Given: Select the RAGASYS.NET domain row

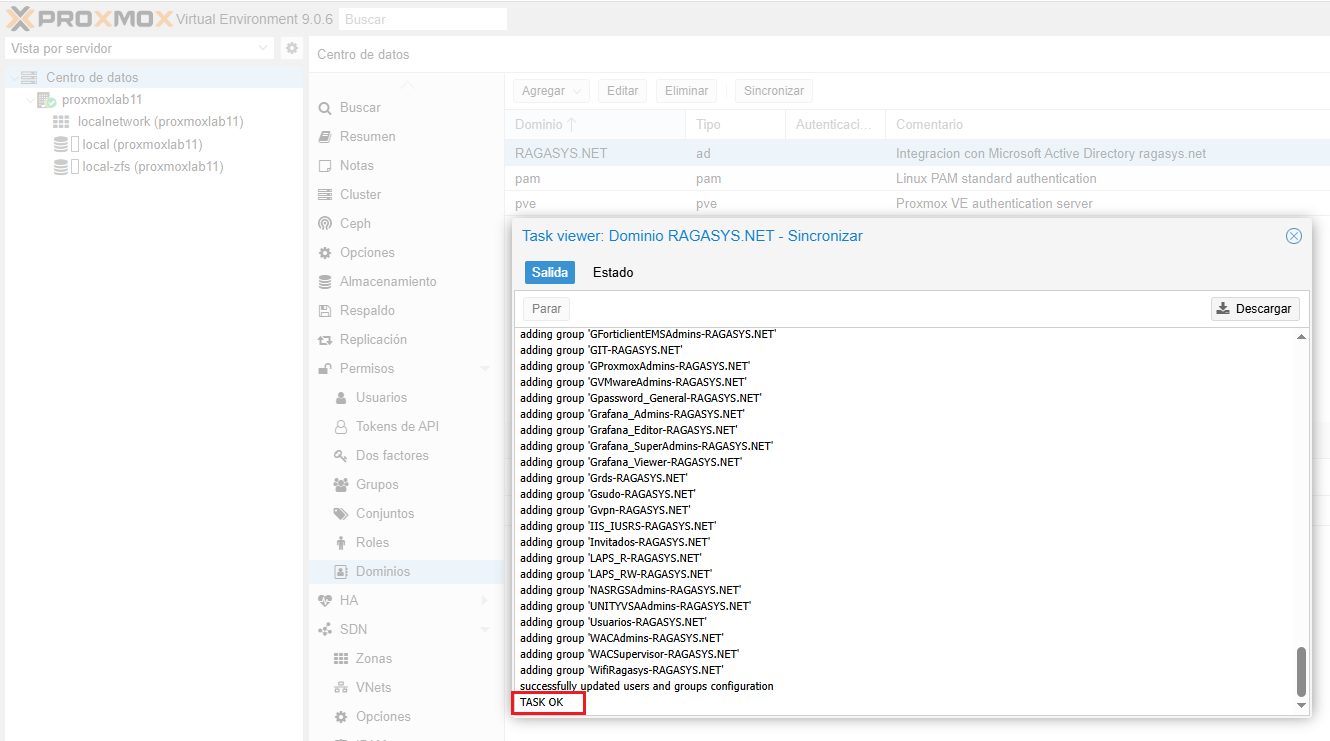Looking at the screenshot, I should (x=917, y=154).
